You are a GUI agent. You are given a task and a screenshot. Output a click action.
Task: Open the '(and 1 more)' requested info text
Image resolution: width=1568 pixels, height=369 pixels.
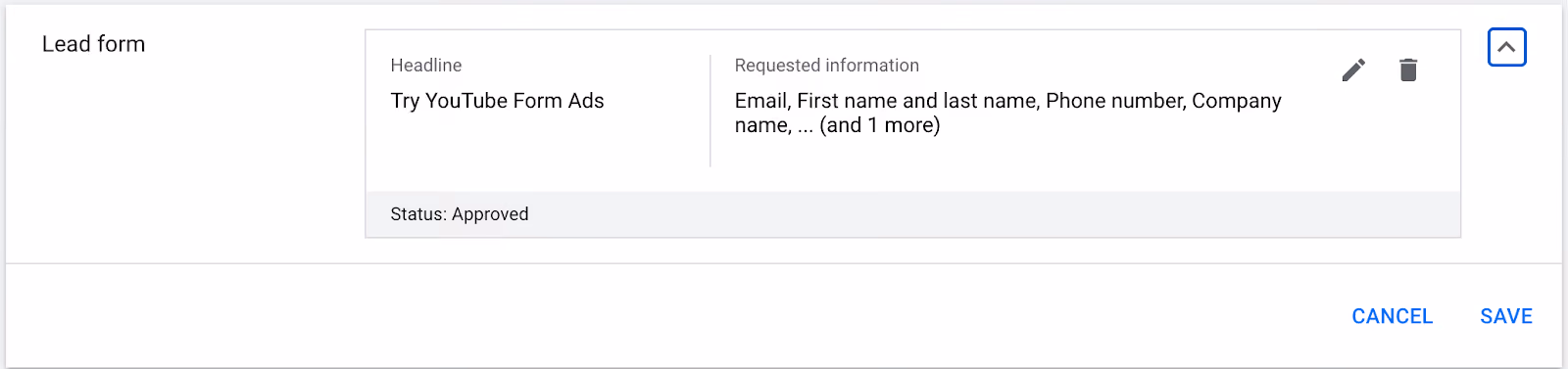coord(879,125)
